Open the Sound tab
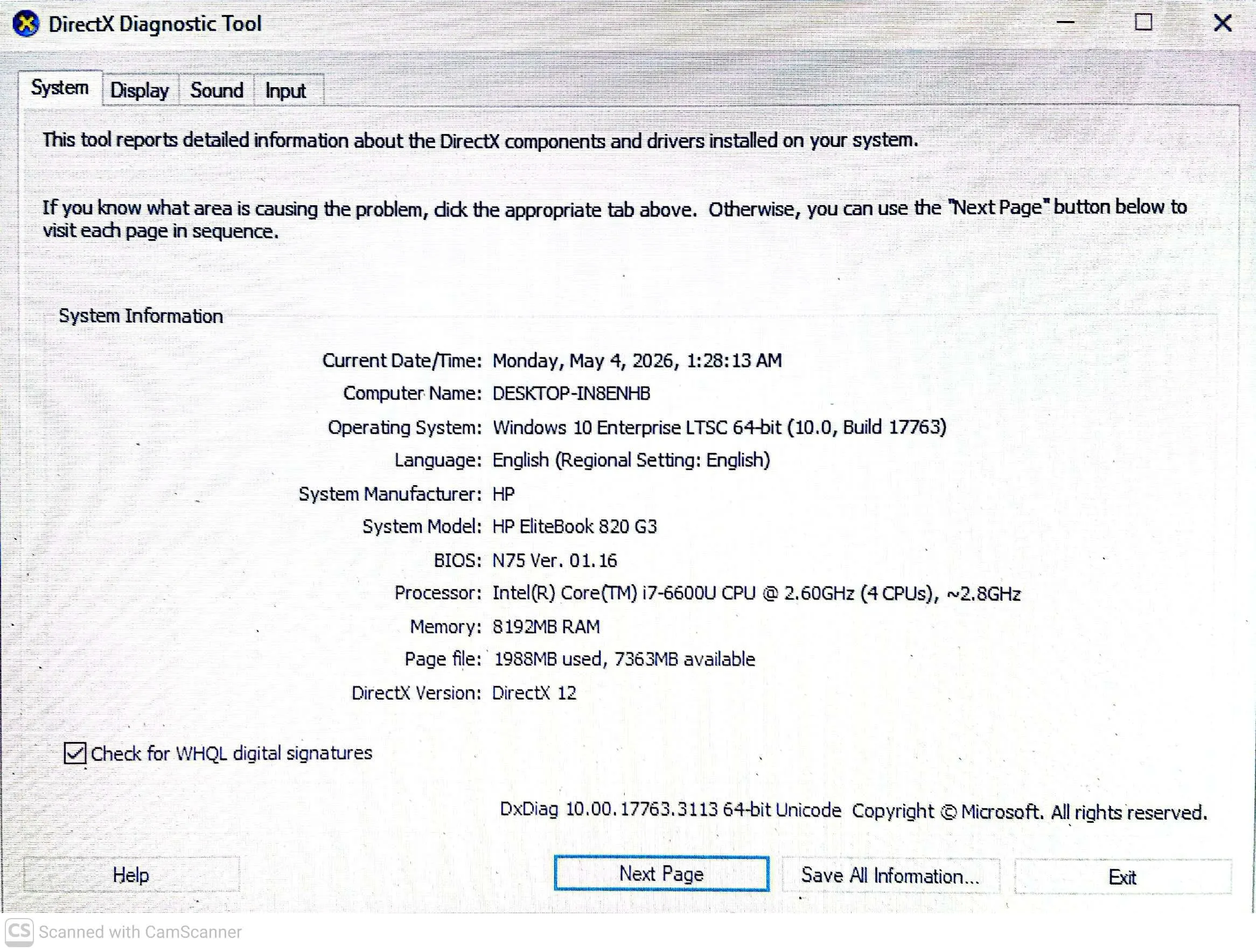This screenshot has width=1256, height=952. 217,90
